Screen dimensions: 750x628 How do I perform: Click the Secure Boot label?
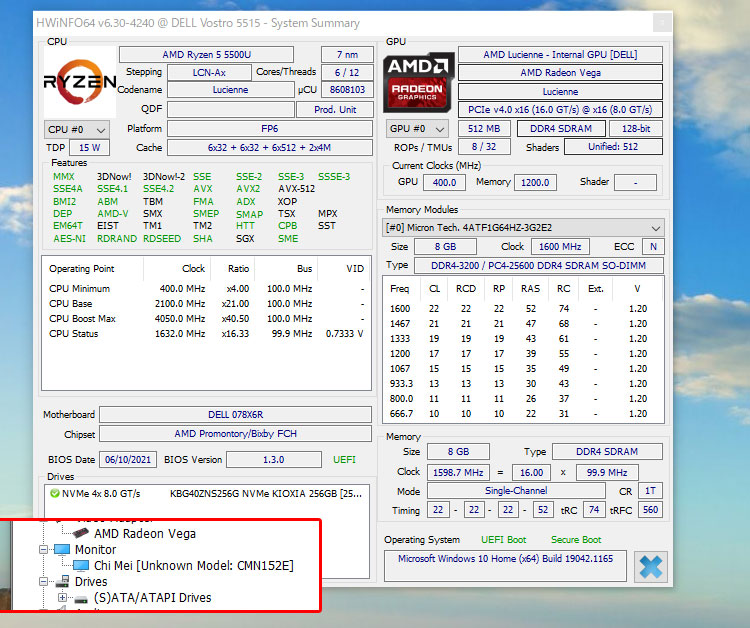tap(576, 540)
